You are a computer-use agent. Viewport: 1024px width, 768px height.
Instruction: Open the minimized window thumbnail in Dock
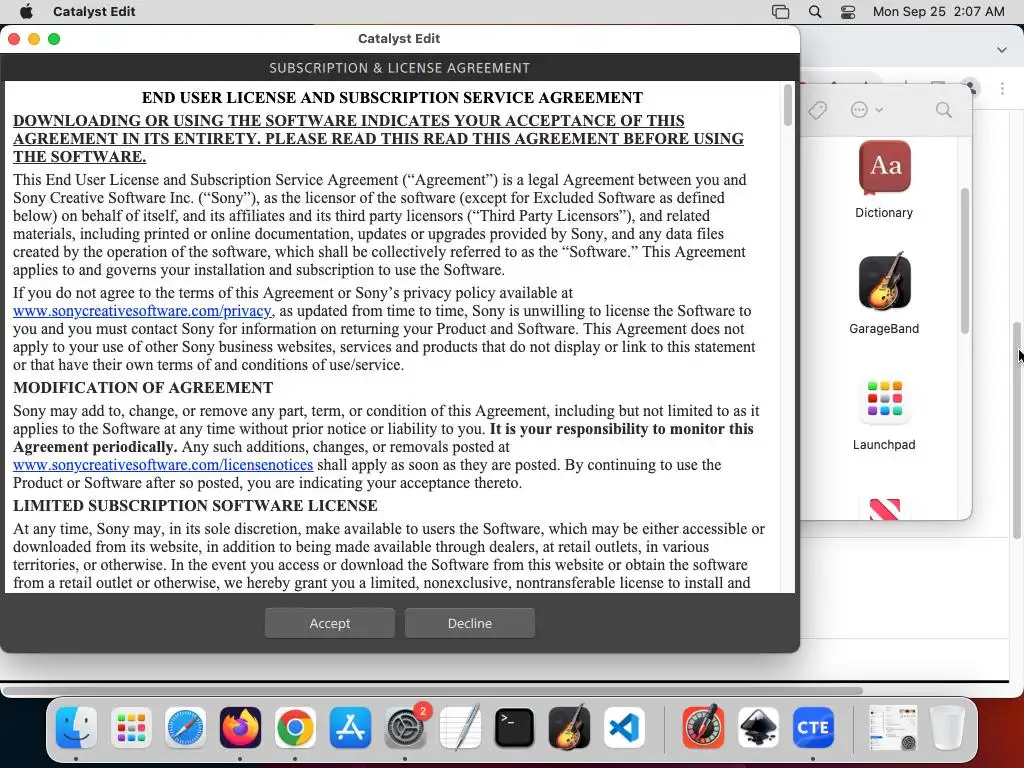pyautogui.click(x=892, y=728)
